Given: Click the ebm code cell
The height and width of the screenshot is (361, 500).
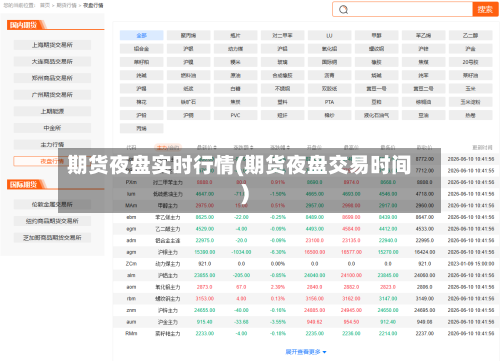Looking at the screenshot, I should coord(131,217).
